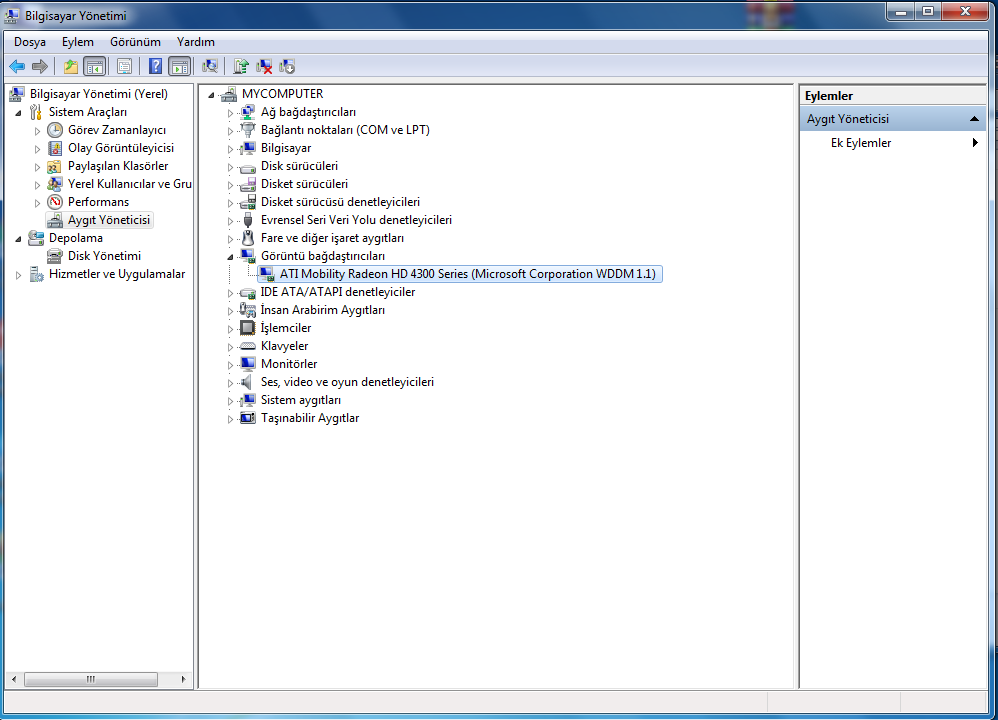Click the gray Forward arrow toolbar icon
Viewport: 998px width, 720px height.
pos(39,66)
